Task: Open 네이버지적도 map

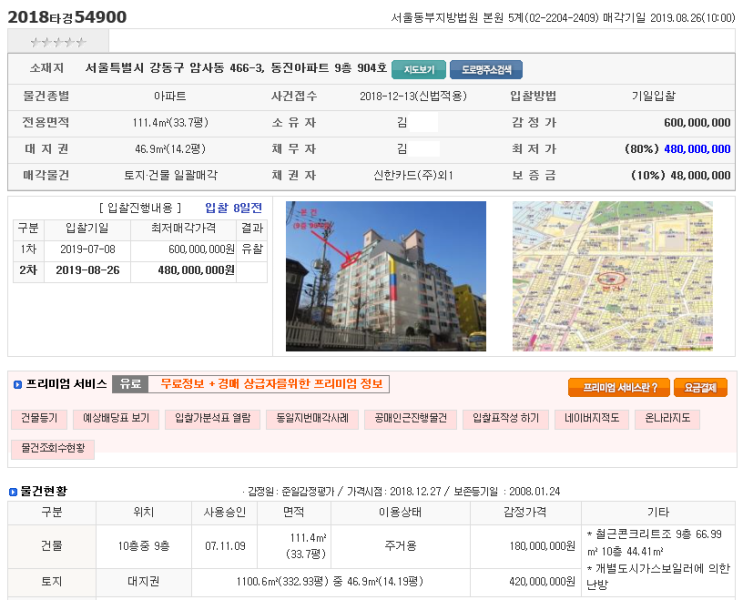Action: pyautogui.click(x=592, y=419)
